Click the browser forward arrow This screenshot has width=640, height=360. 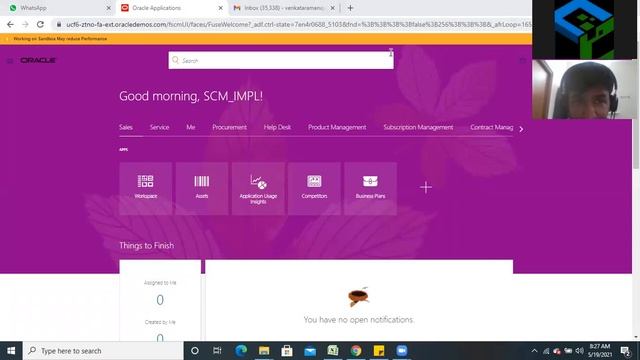[x=25, y=24]
